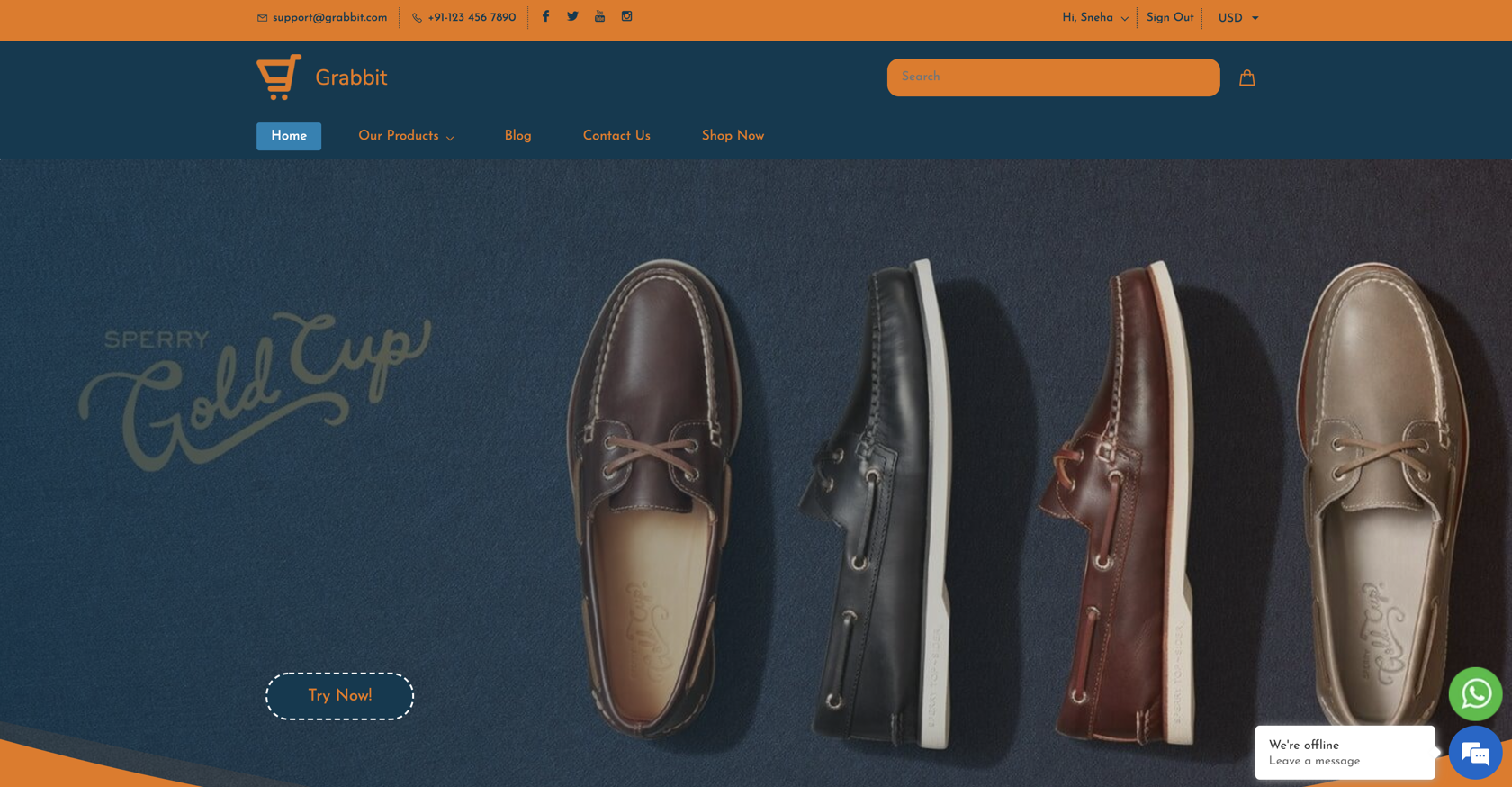Open the blue live chat bubble
1512x787 pixels.
click(x=1474, y=753)
